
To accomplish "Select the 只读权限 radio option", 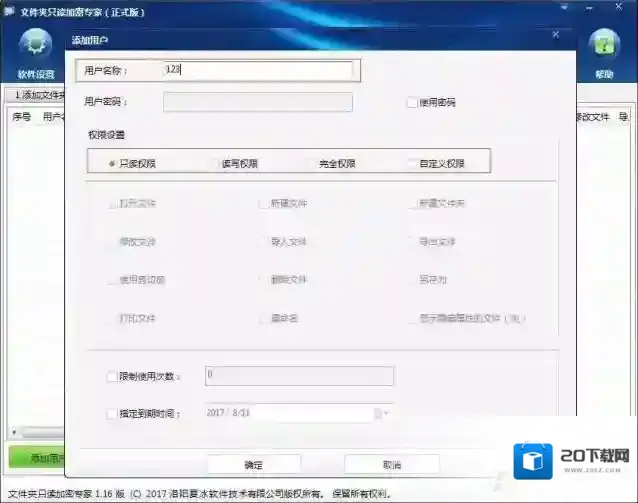I will 111,164.
